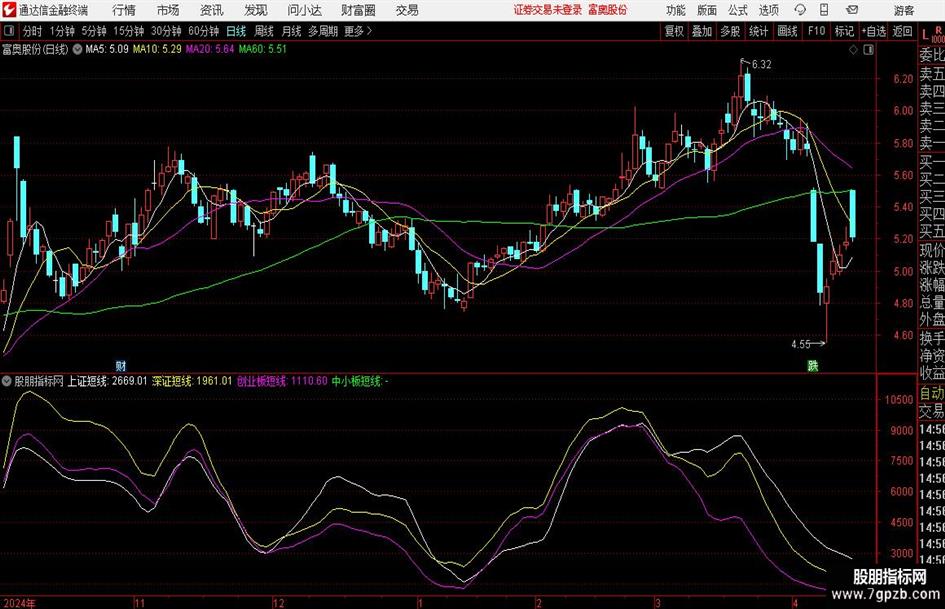Click the 证券交易未登录 login link
945x609 pixels.
[548, 10]
